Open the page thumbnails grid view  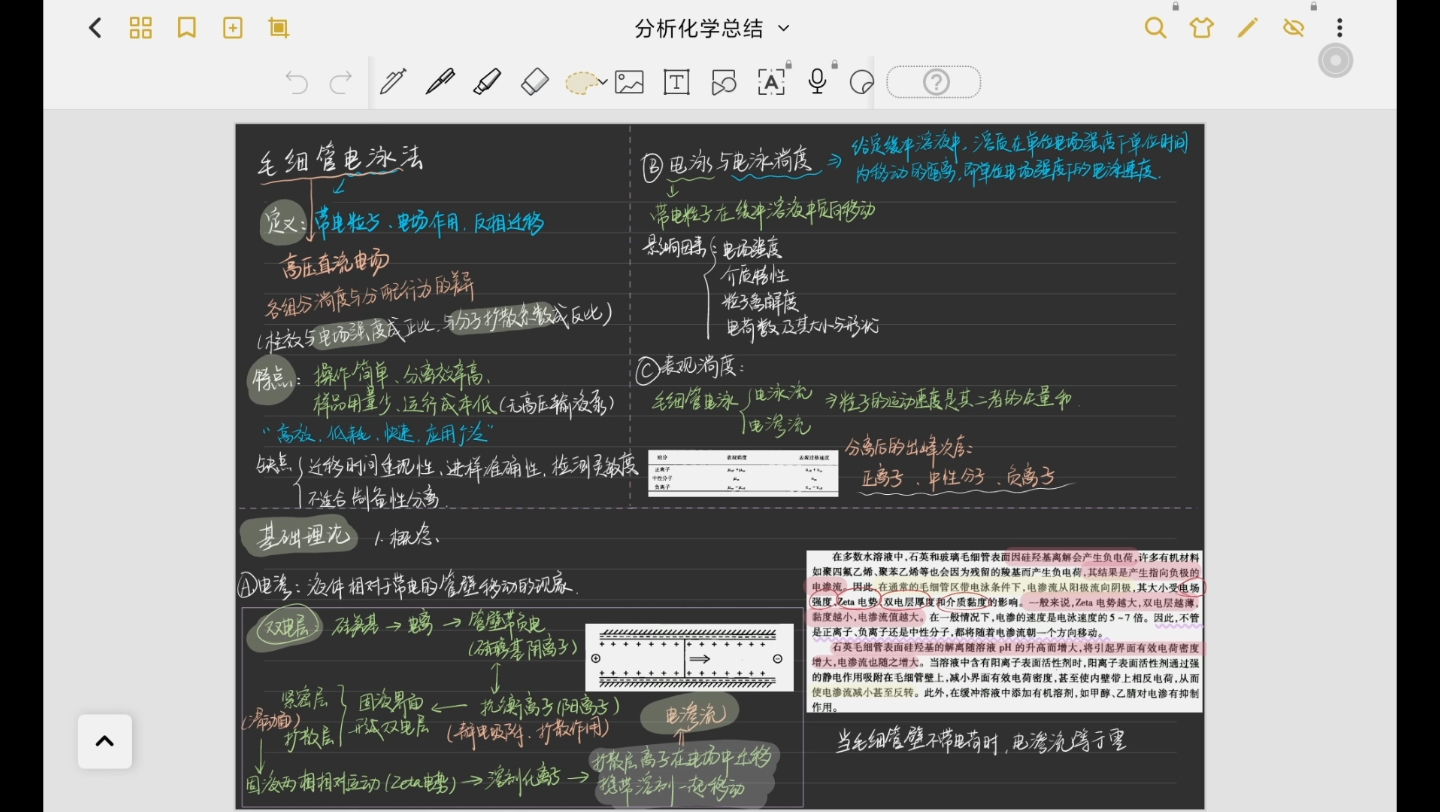pos(141,28)
